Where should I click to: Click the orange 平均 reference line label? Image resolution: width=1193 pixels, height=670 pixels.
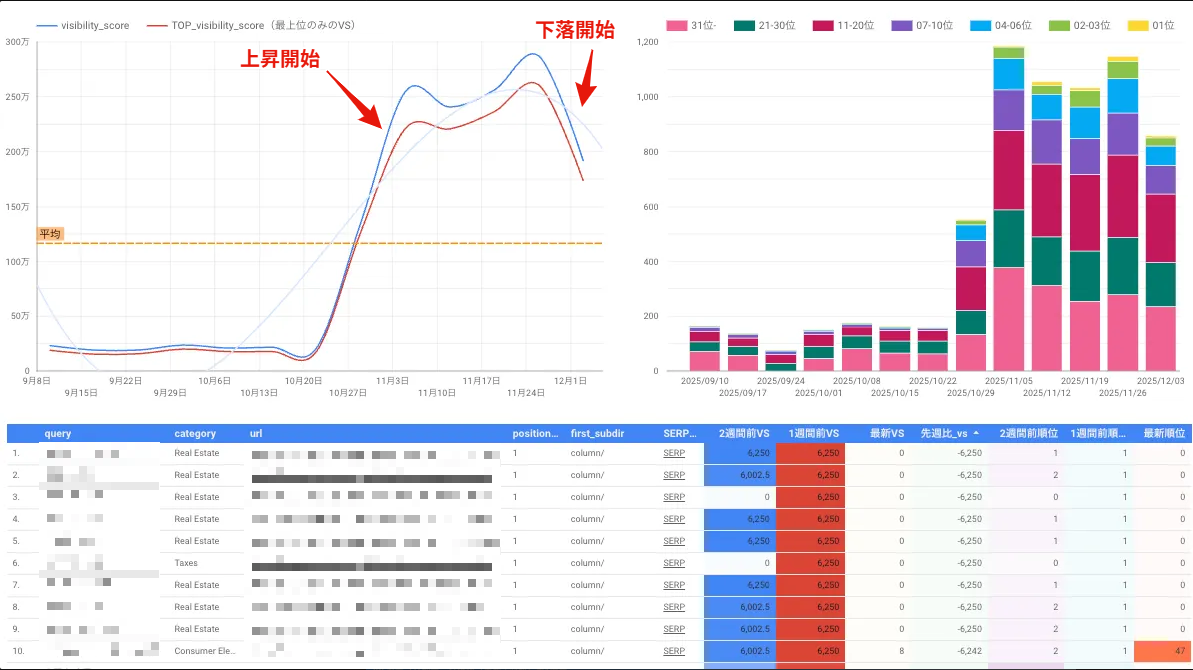[x=50, y=234]
